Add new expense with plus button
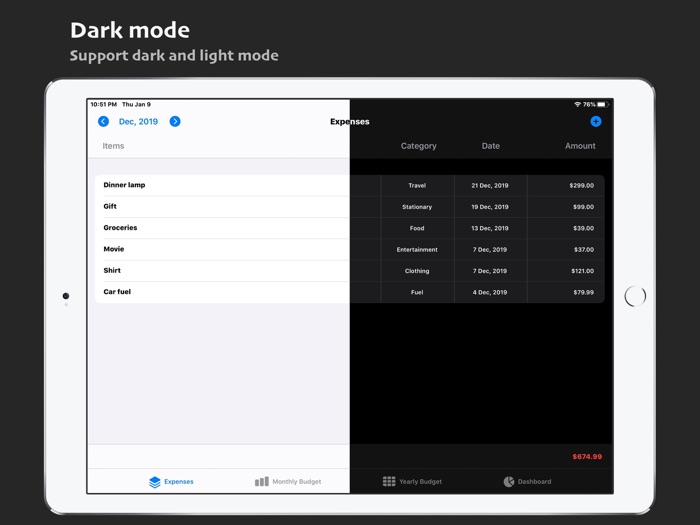Viewport: 700px width, 525px height. point(596,121)
